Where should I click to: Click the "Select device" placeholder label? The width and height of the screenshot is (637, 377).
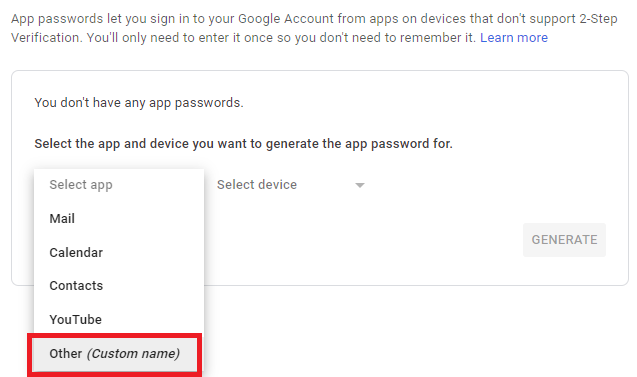257,185
